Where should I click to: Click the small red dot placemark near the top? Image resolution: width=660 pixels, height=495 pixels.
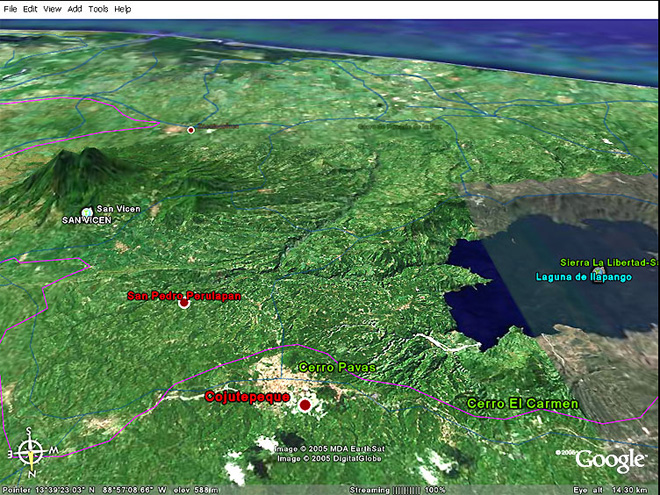pos(191,129)
